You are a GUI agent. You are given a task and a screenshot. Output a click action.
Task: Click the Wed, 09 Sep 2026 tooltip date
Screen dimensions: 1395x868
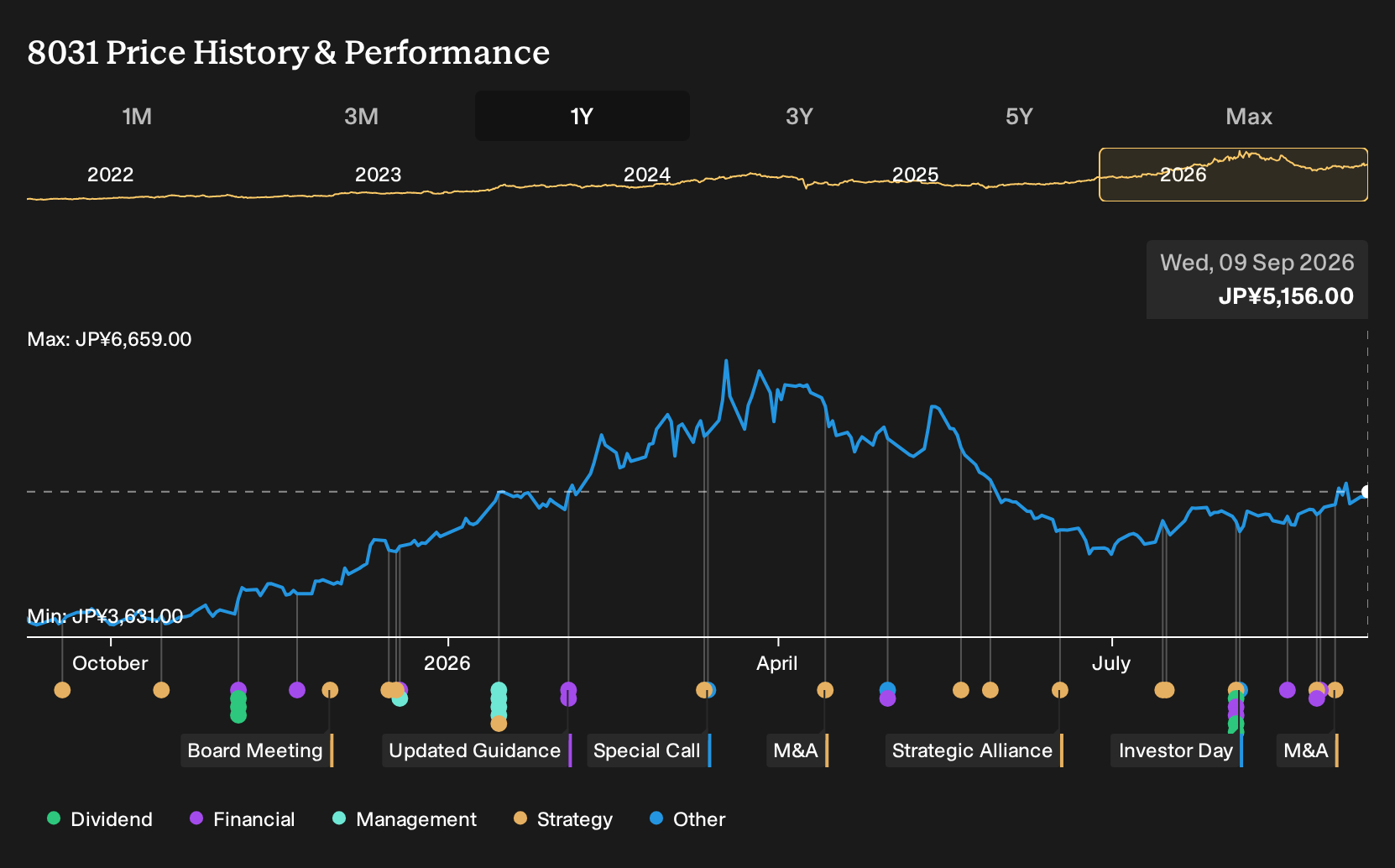point(1257,263)
